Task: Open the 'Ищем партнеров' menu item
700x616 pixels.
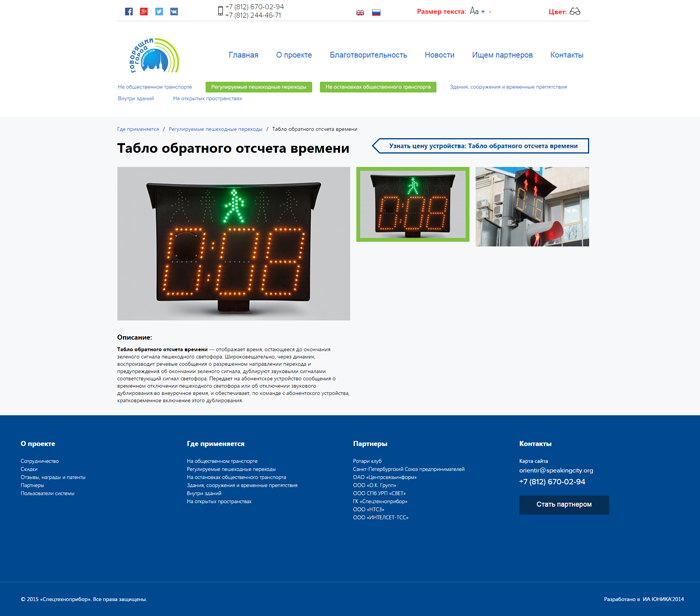Action: coord(502,55)
